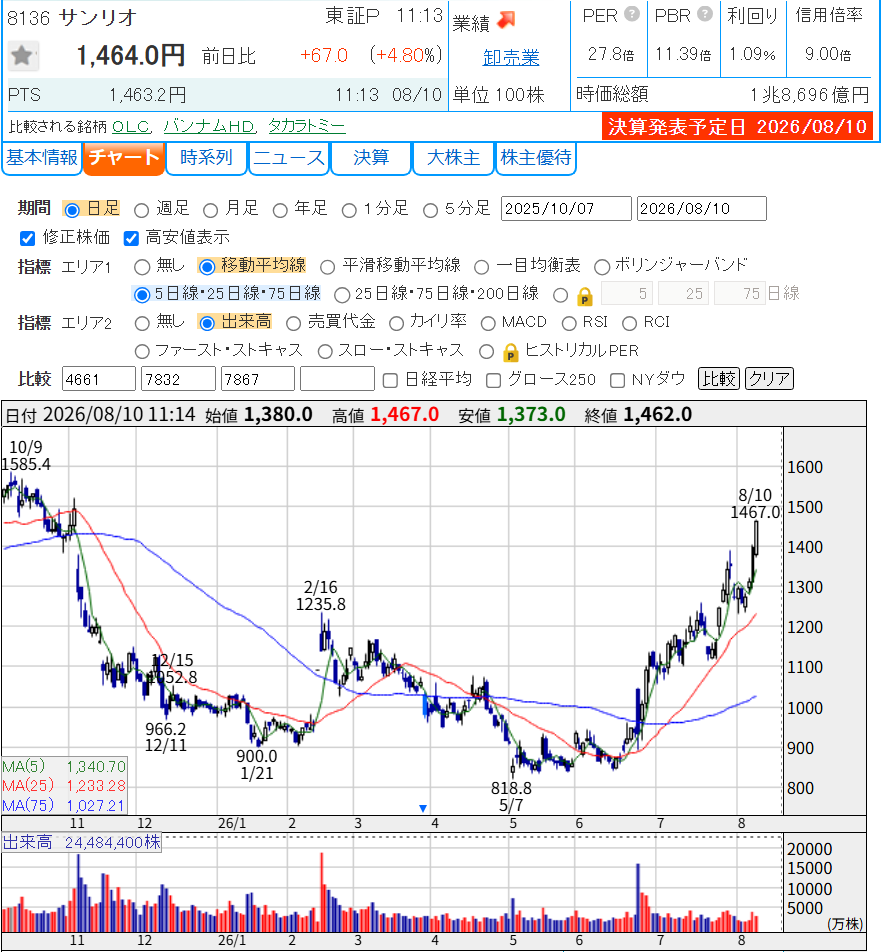This screenshot has width=888, height=952.
Task: Click the end date field 2026/08/10
Action: [702, 209]
